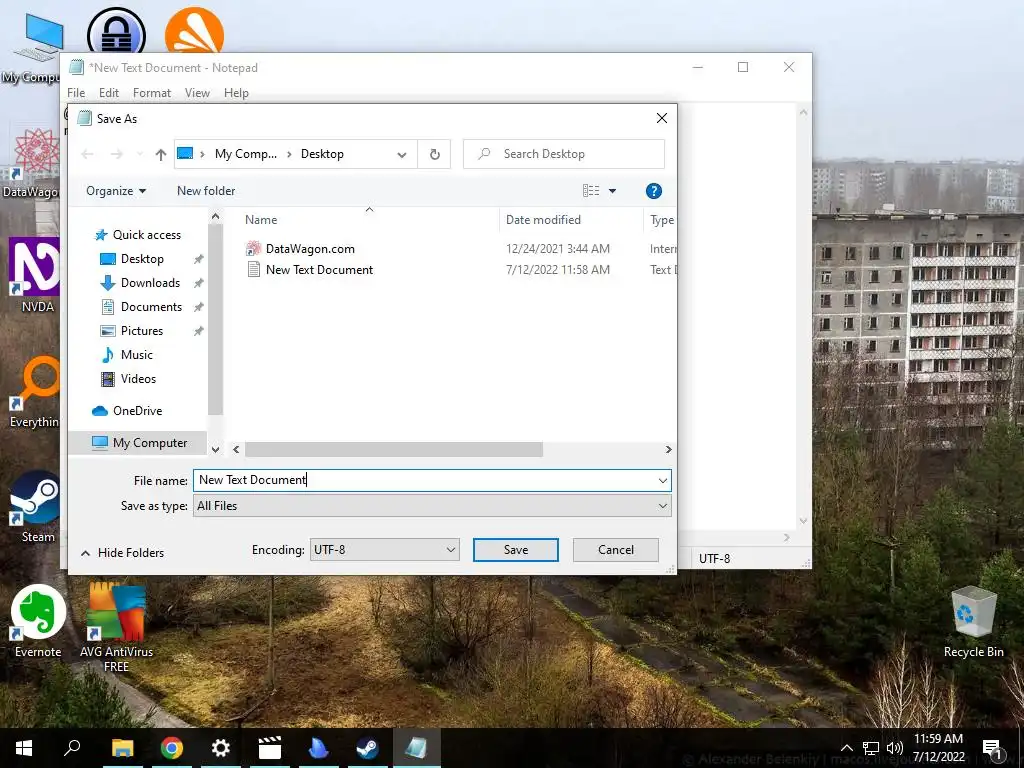Open the Organize menu
The height and width of the screenshot is (768, 1024).
tap(116, 191)
